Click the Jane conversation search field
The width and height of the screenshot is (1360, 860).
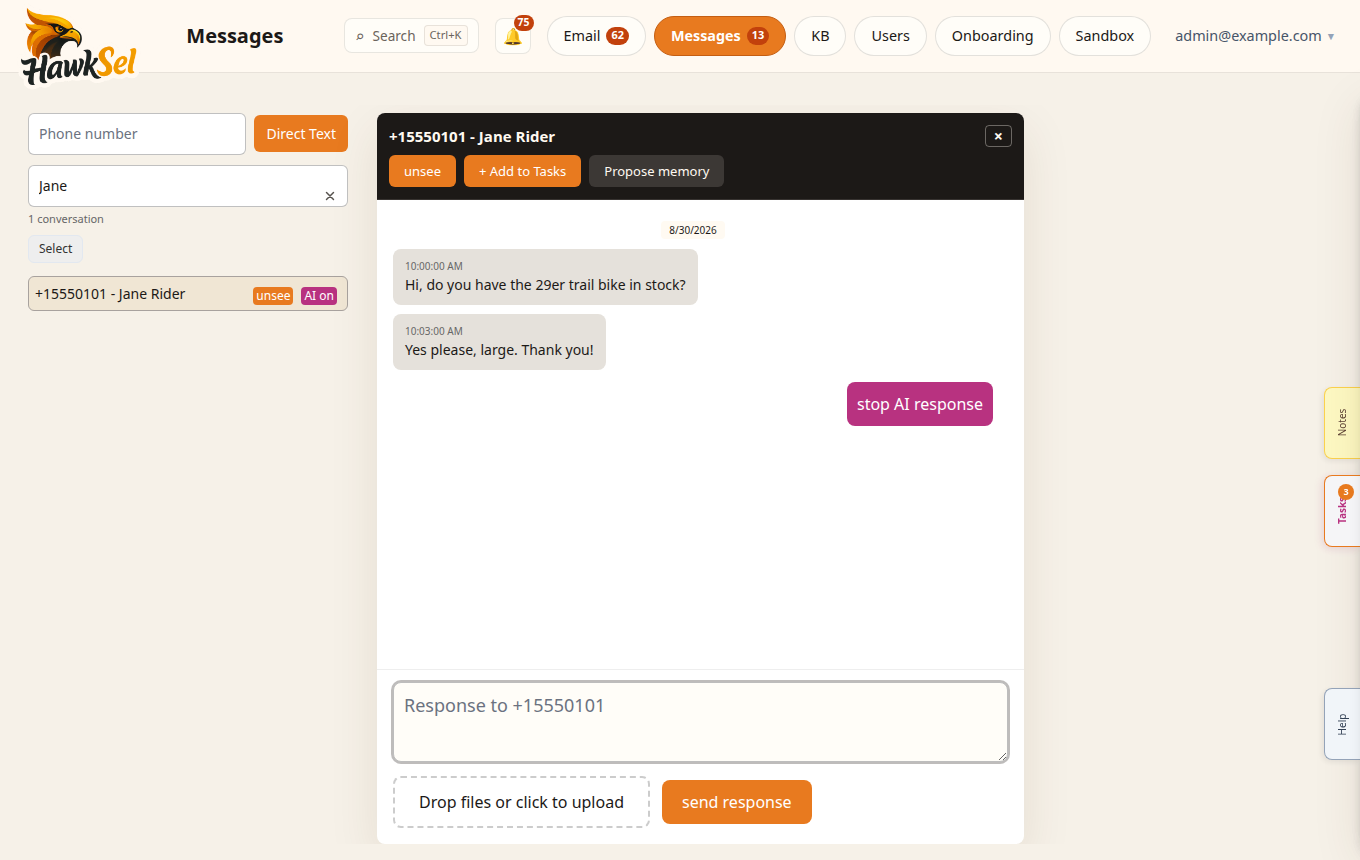point(188,186)
